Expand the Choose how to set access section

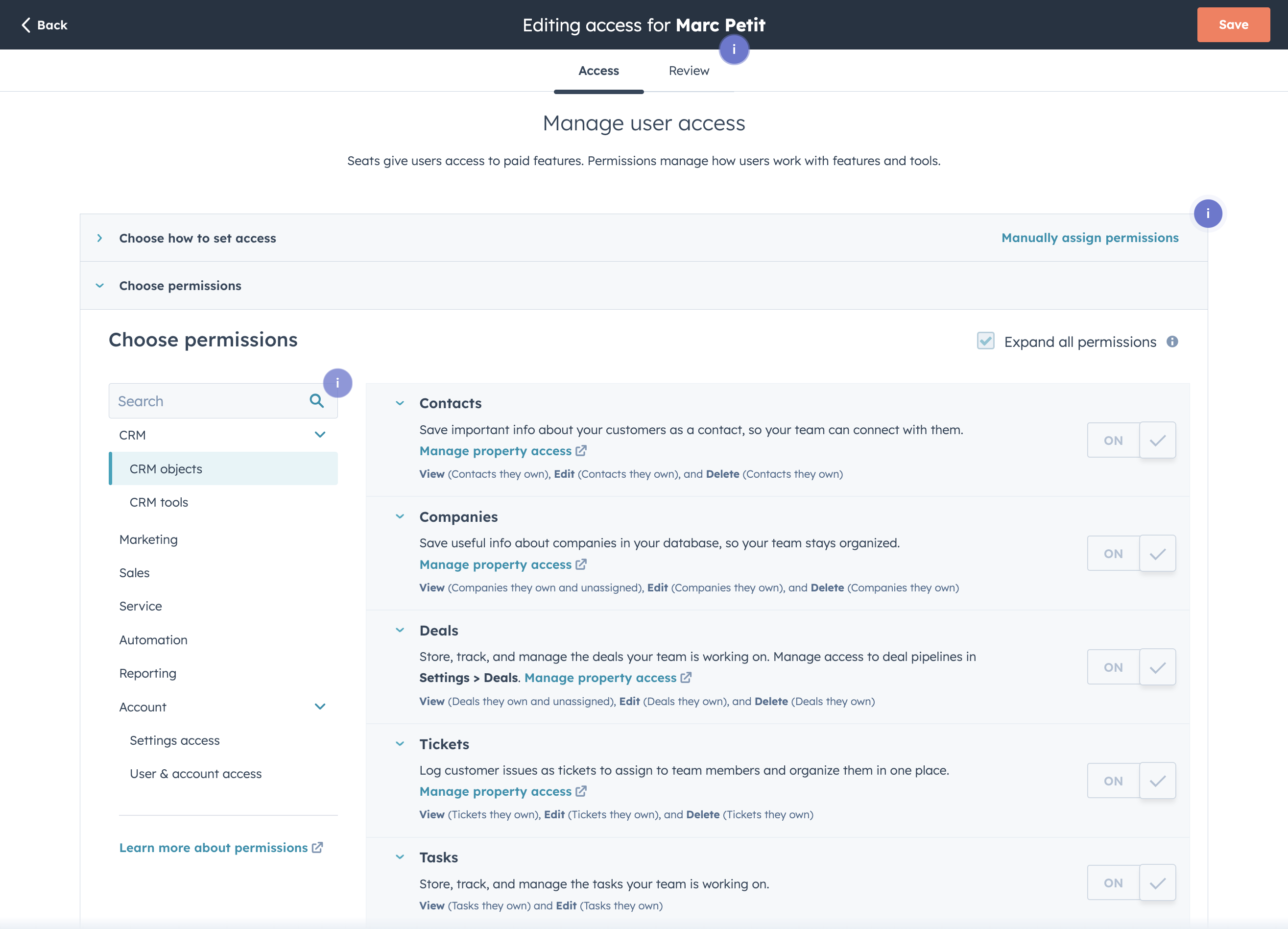point(99,238)
